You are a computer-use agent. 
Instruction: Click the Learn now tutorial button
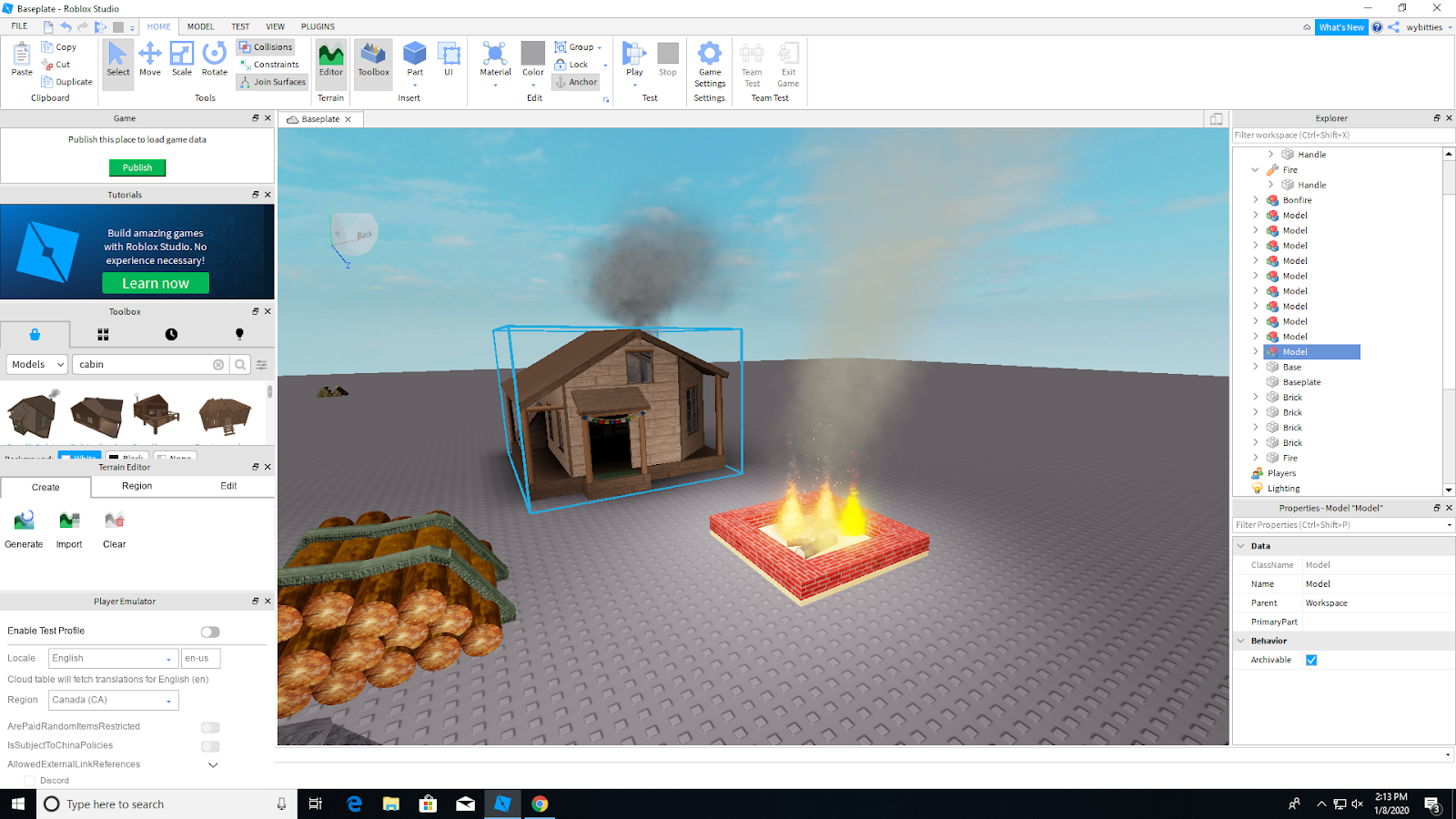(156, 283)
